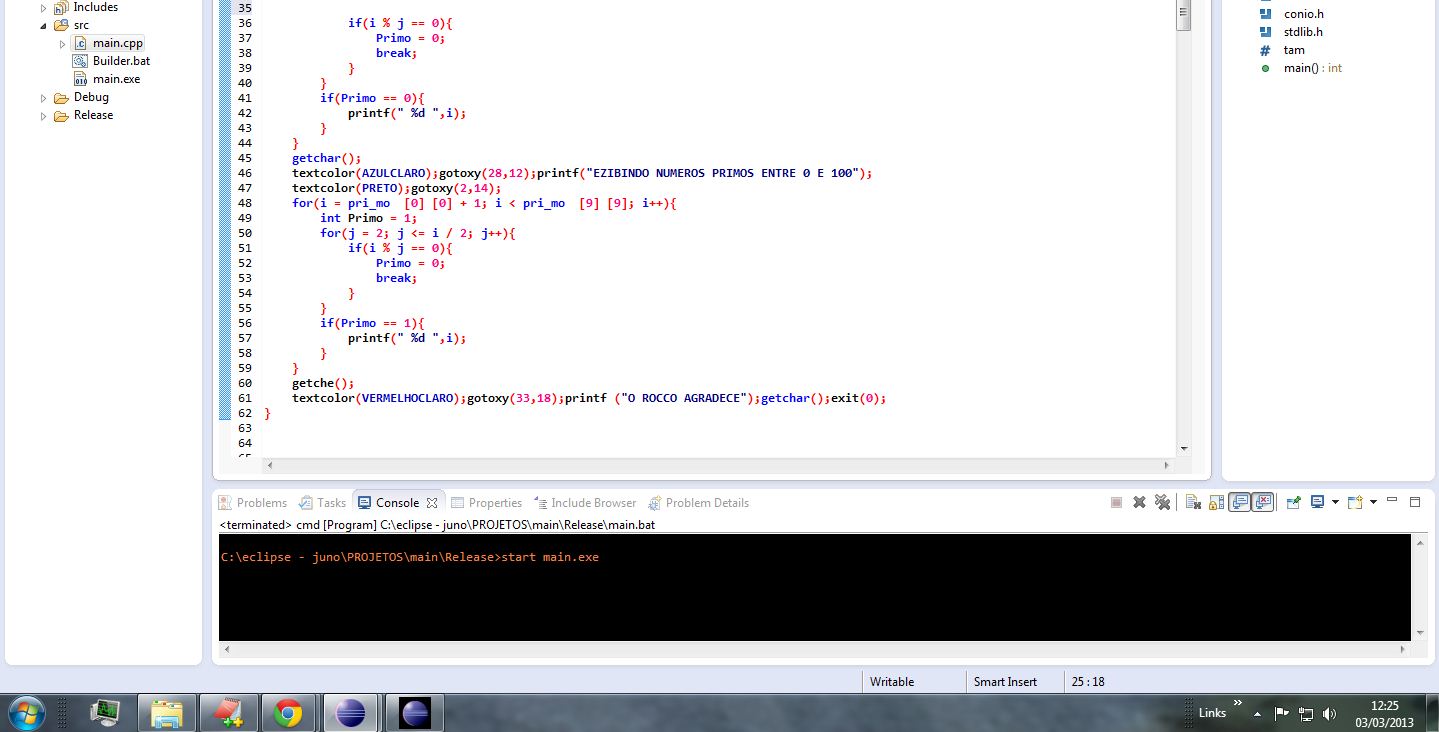The height and width of the screenshot is (732, 1439).
Task: Click cursor position 25 : 18 status
Action: [x=1088, y=682]
